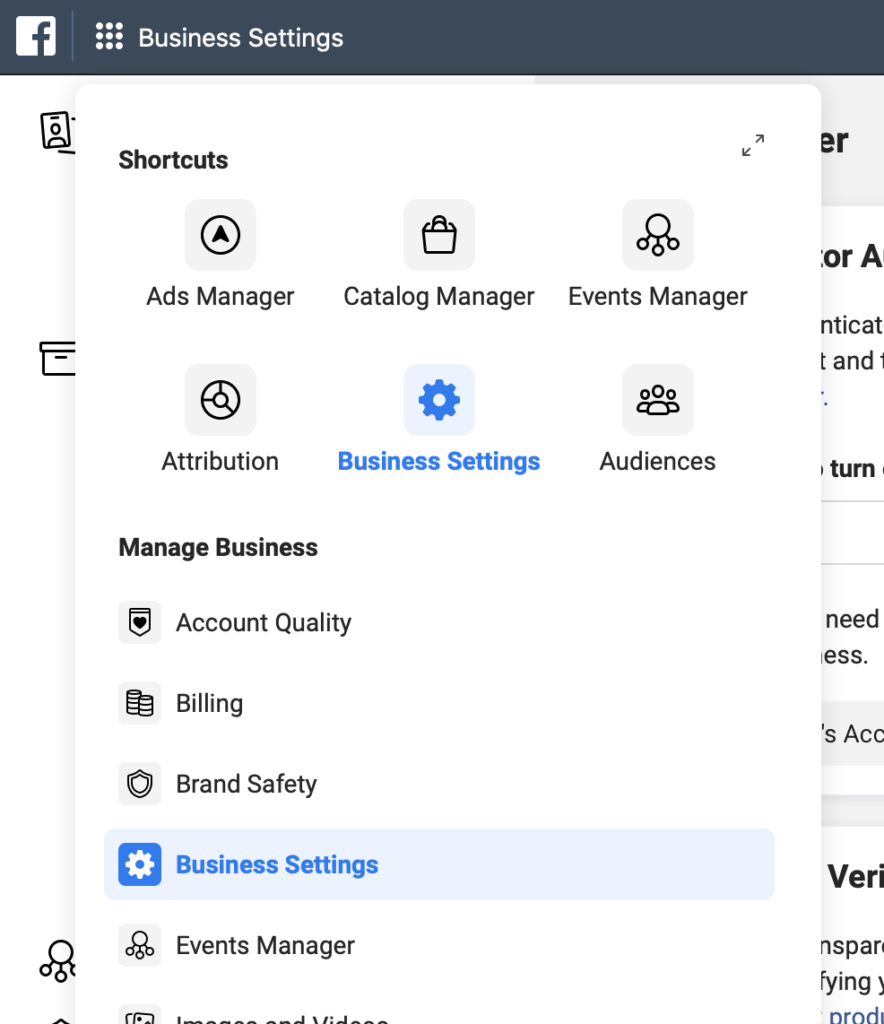Viewport: 884px width, 1024px height.
Task: Open Events Manager in Manage Business list
Action: point(265,946)
